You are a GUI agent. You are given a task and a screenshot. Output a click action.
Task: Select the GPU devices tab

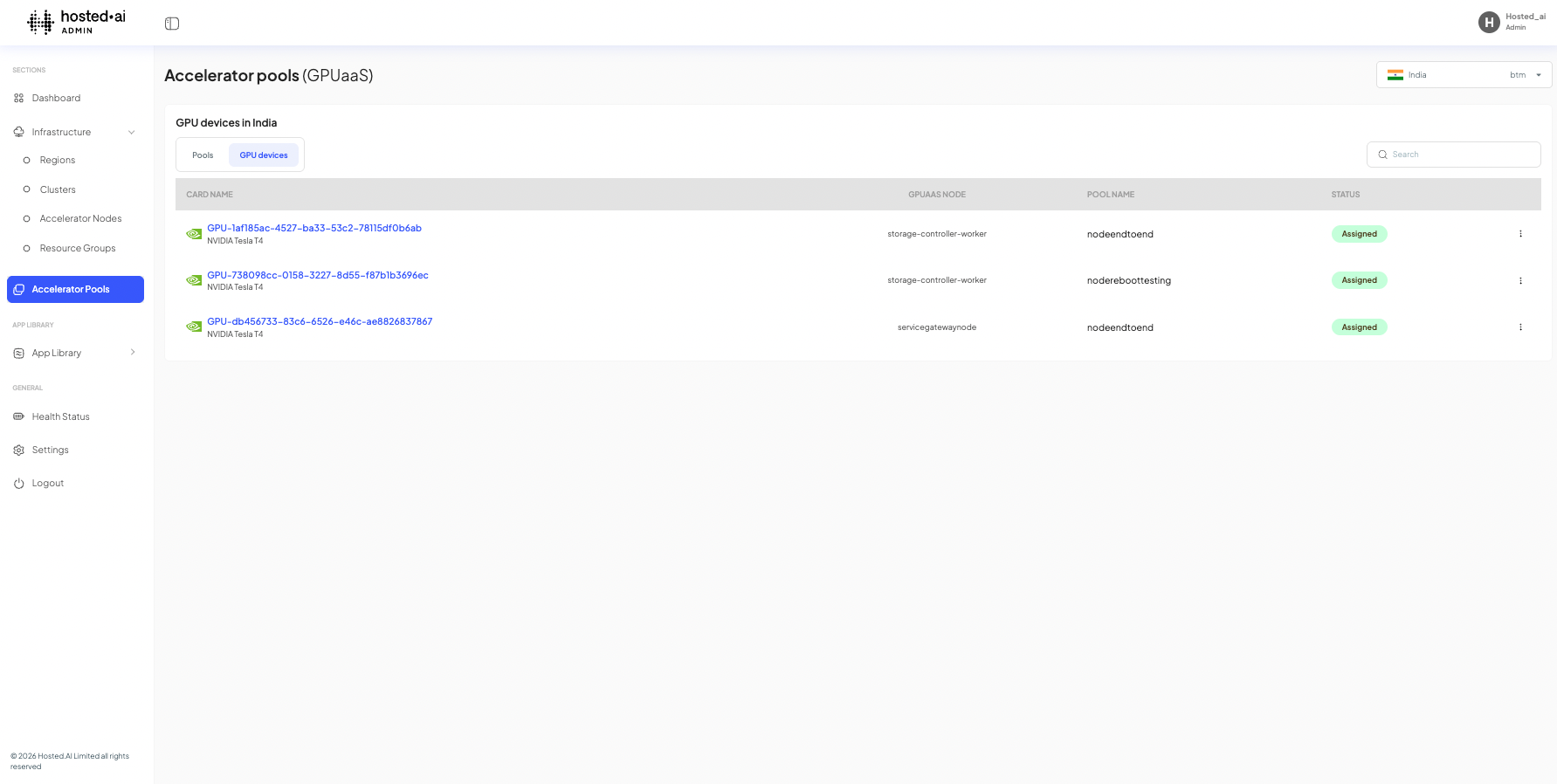click(264, 155)
